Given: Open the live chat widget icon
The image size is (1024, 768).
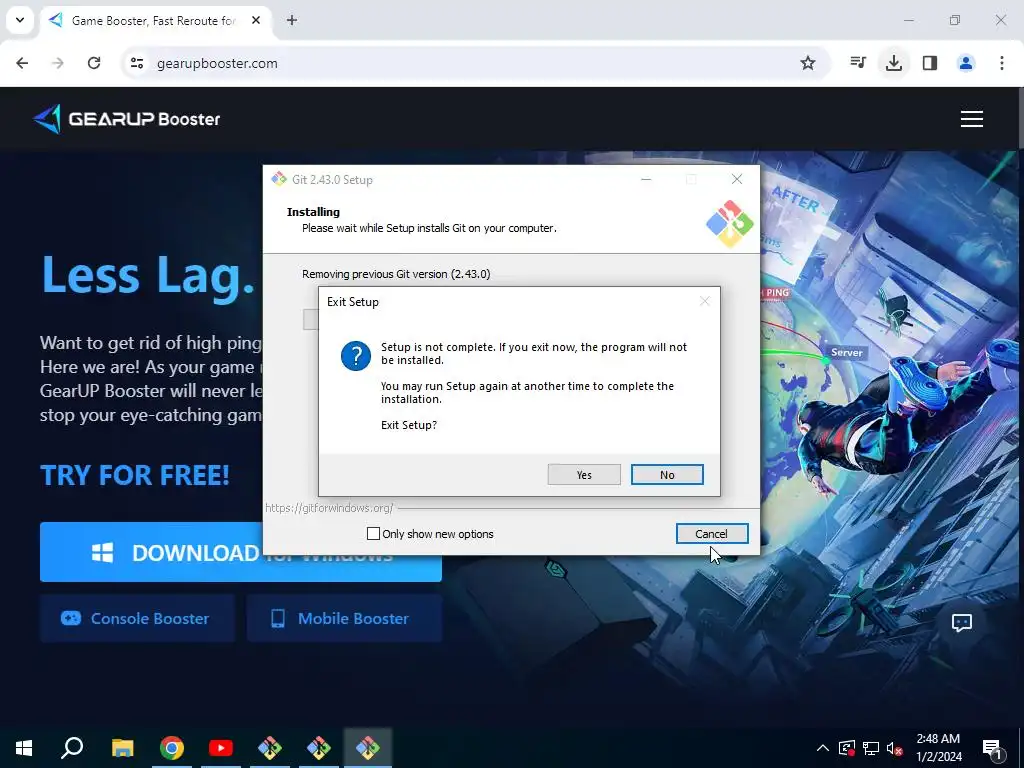Looking at the screenshot, I should coord(961,622).
